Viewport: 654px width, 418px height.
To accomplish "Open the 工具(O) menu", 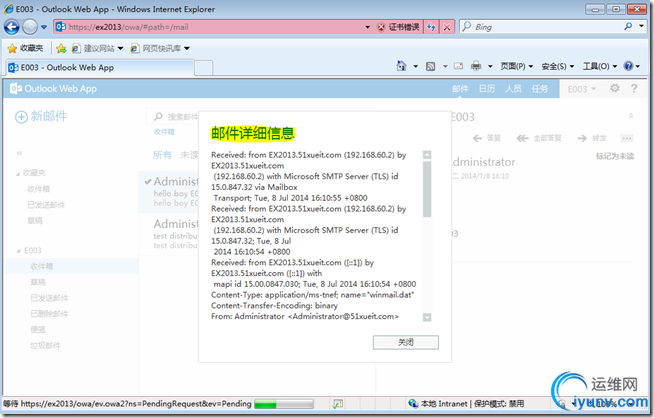I will coord(600,66).
